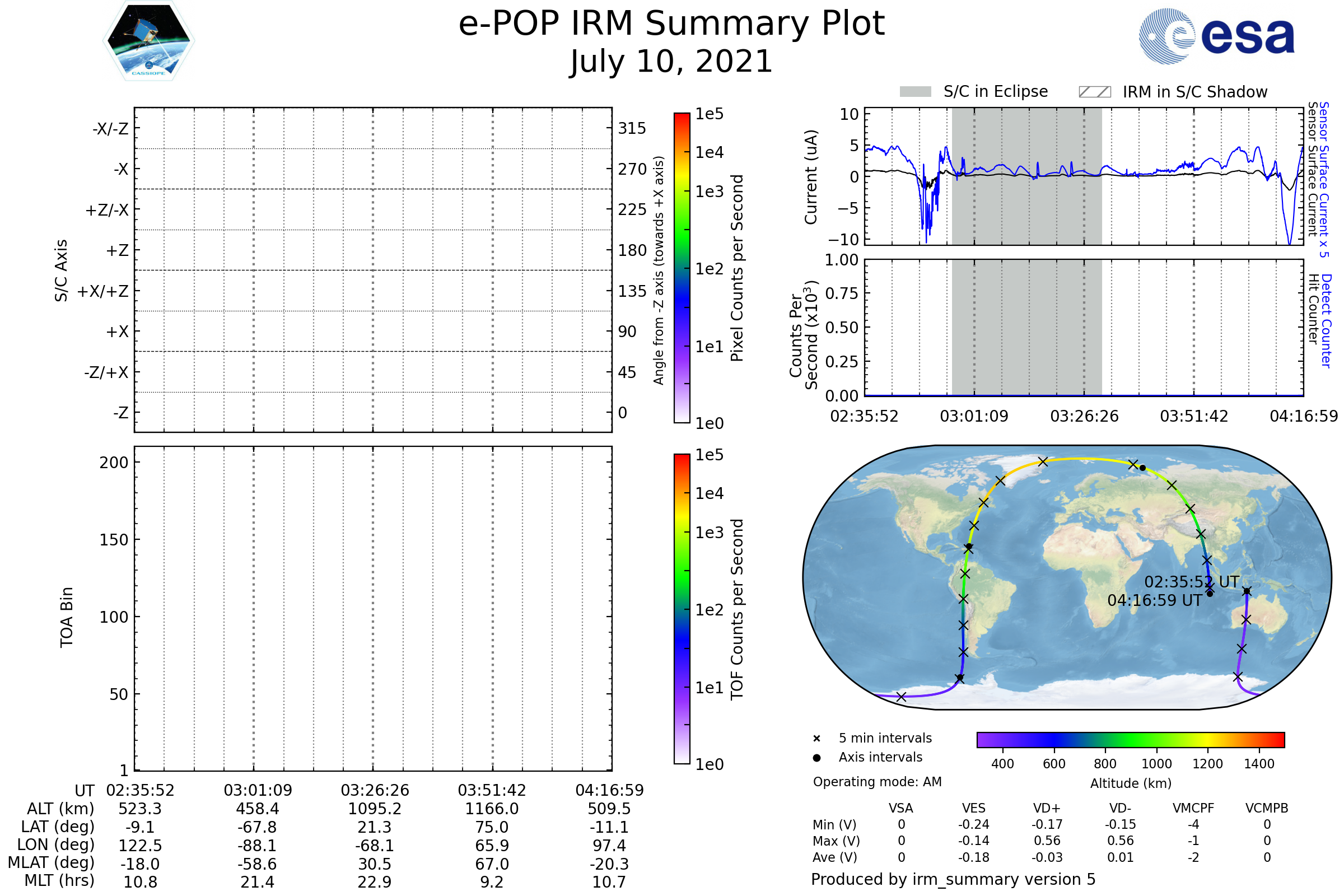Image resolution: width=1344 pixels, height=896 pixels.
Task: Click the MLT (hrs) row label
Action: [x=59, y=880]
